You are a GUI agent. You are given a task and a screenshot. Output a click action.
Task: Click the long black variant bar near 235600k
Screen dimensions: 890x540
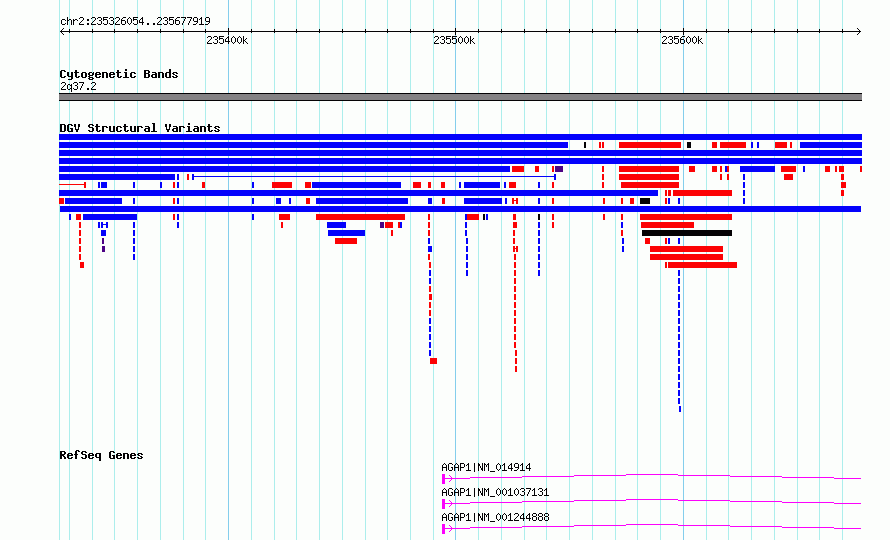687,233
